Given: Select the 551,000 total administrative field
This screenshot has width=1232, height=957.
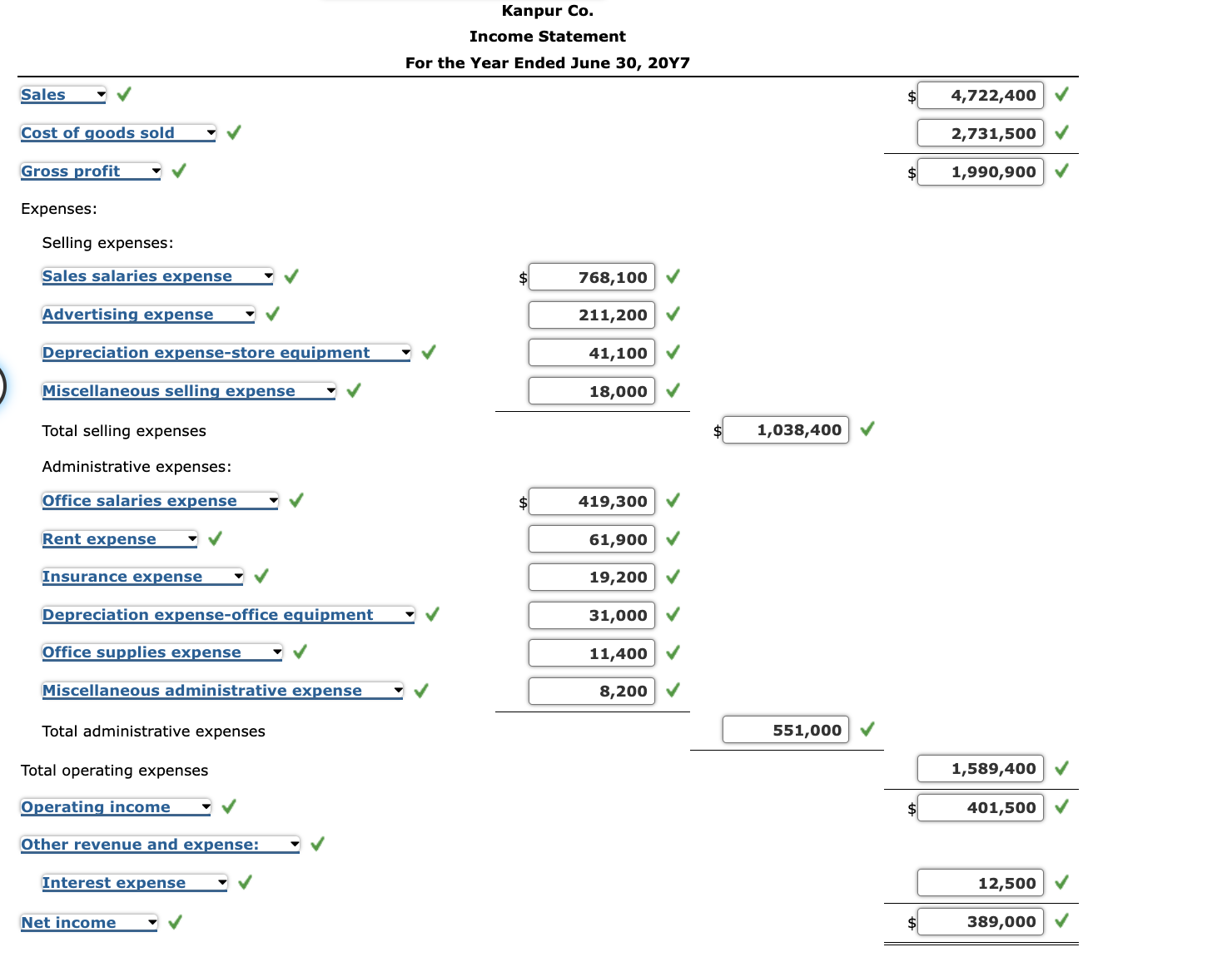Looking at the screenshot, I should coord(786,730).
